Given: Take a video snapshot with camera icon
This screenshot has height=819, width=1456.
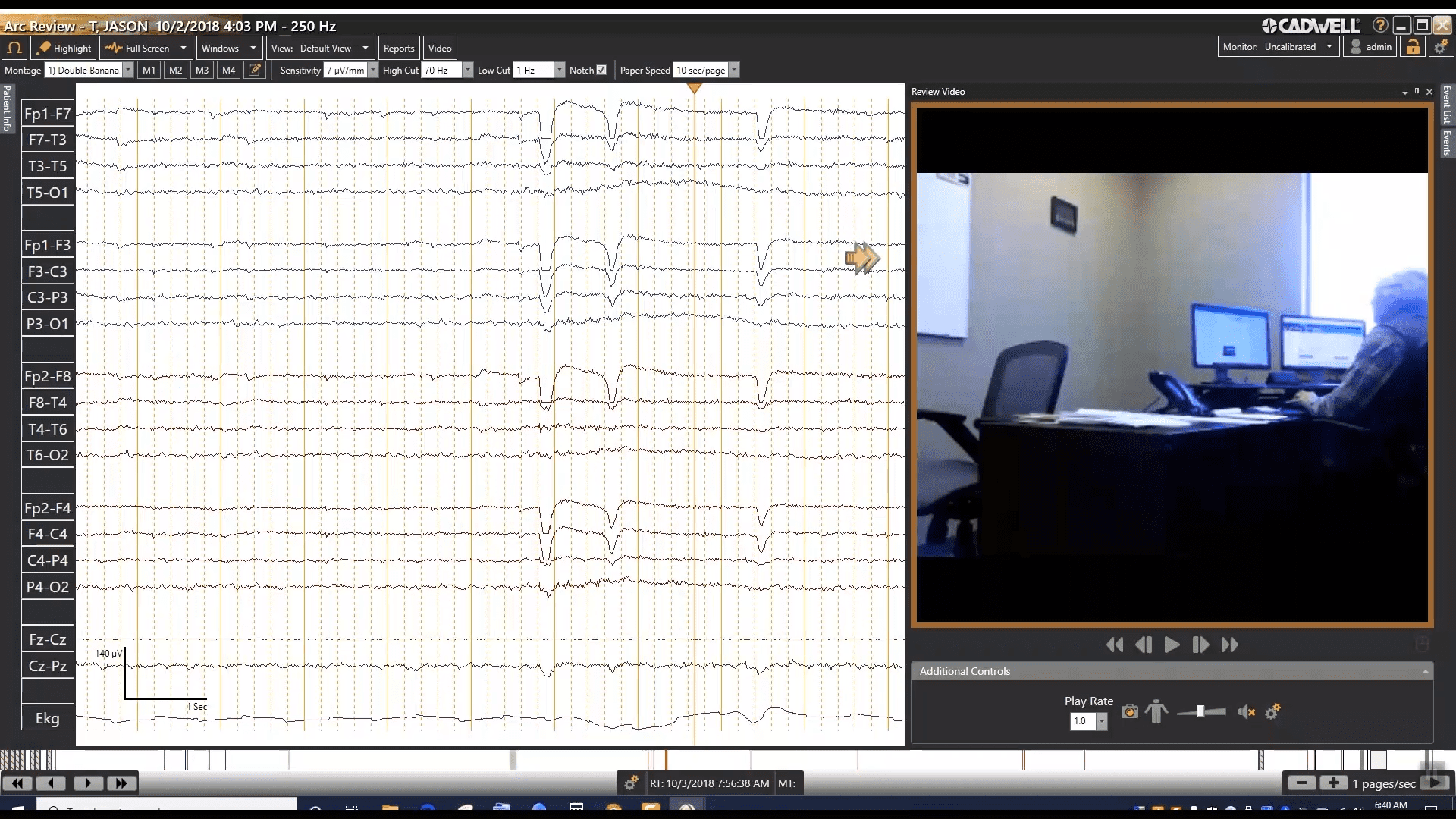Looking at the screenshot, I should 1130,711.
